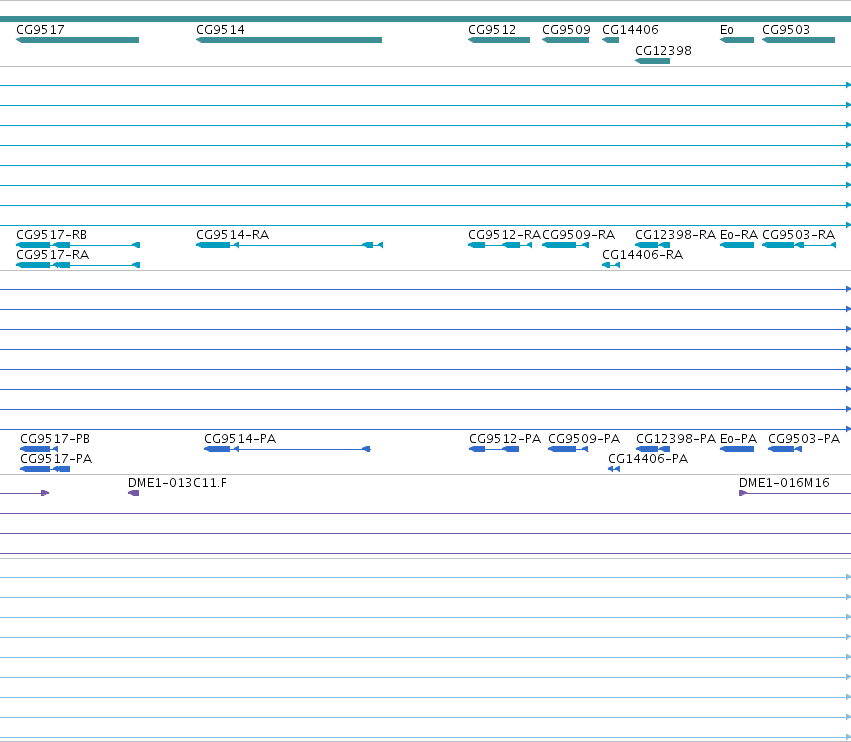Click the CG9514-RA transcript label

[x=232, y=235]
